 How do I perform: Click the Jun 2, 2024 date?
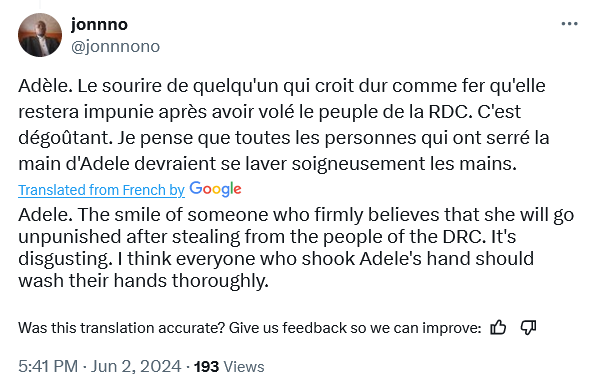(x=136, y=366)
